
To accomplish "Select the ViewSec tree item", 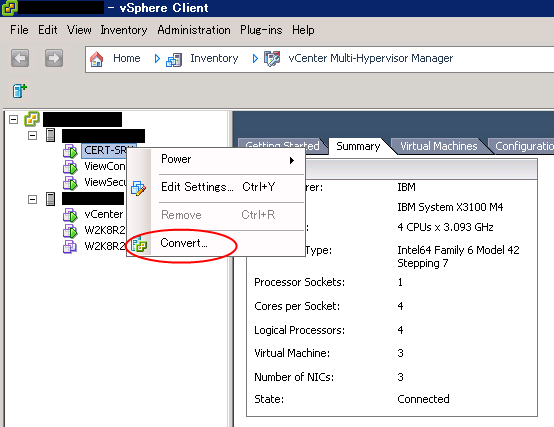I will point(105,182).
